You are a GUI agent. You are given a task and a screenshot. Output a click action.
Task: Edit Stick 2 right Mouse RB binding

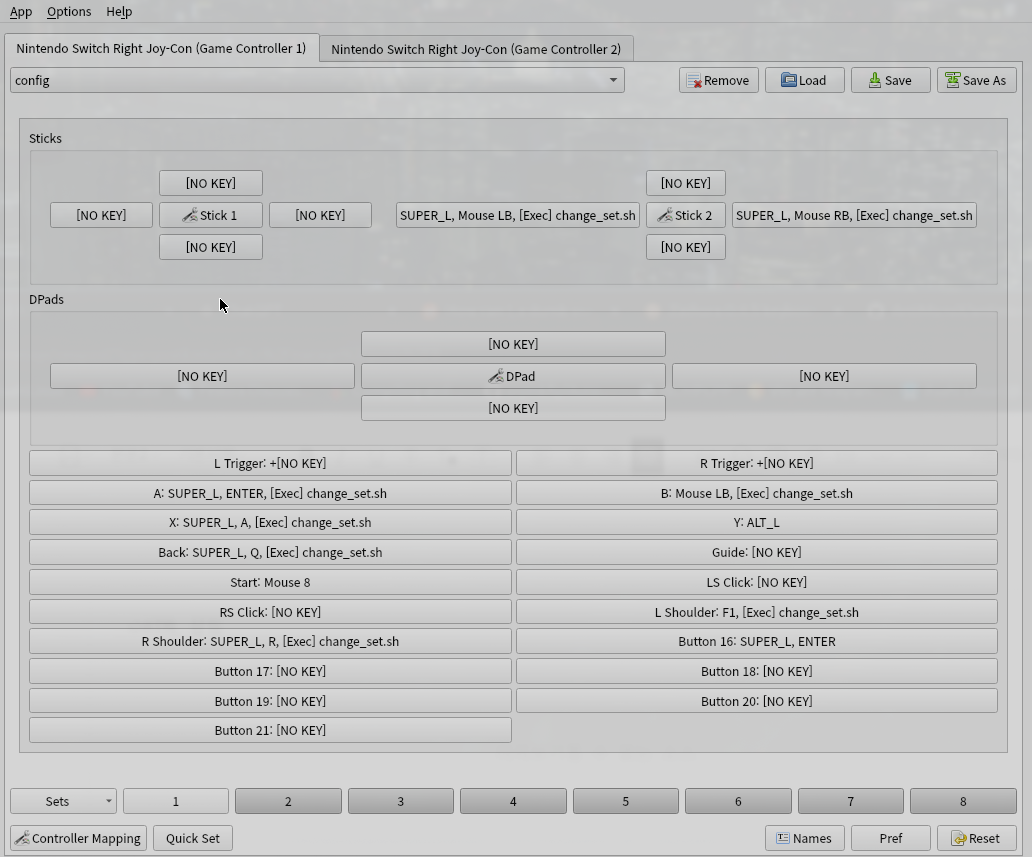[854, 215]
